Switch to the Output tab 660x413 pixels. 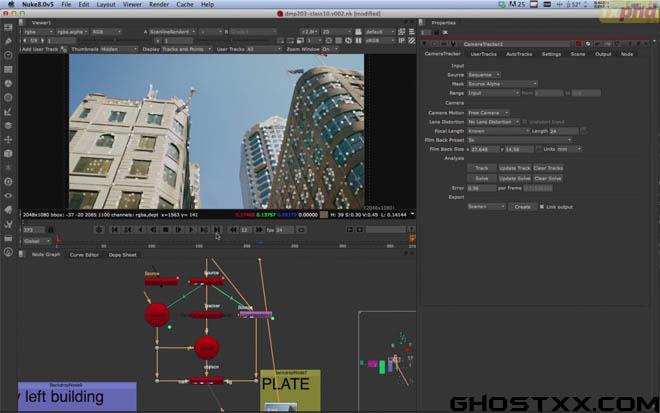603,54
